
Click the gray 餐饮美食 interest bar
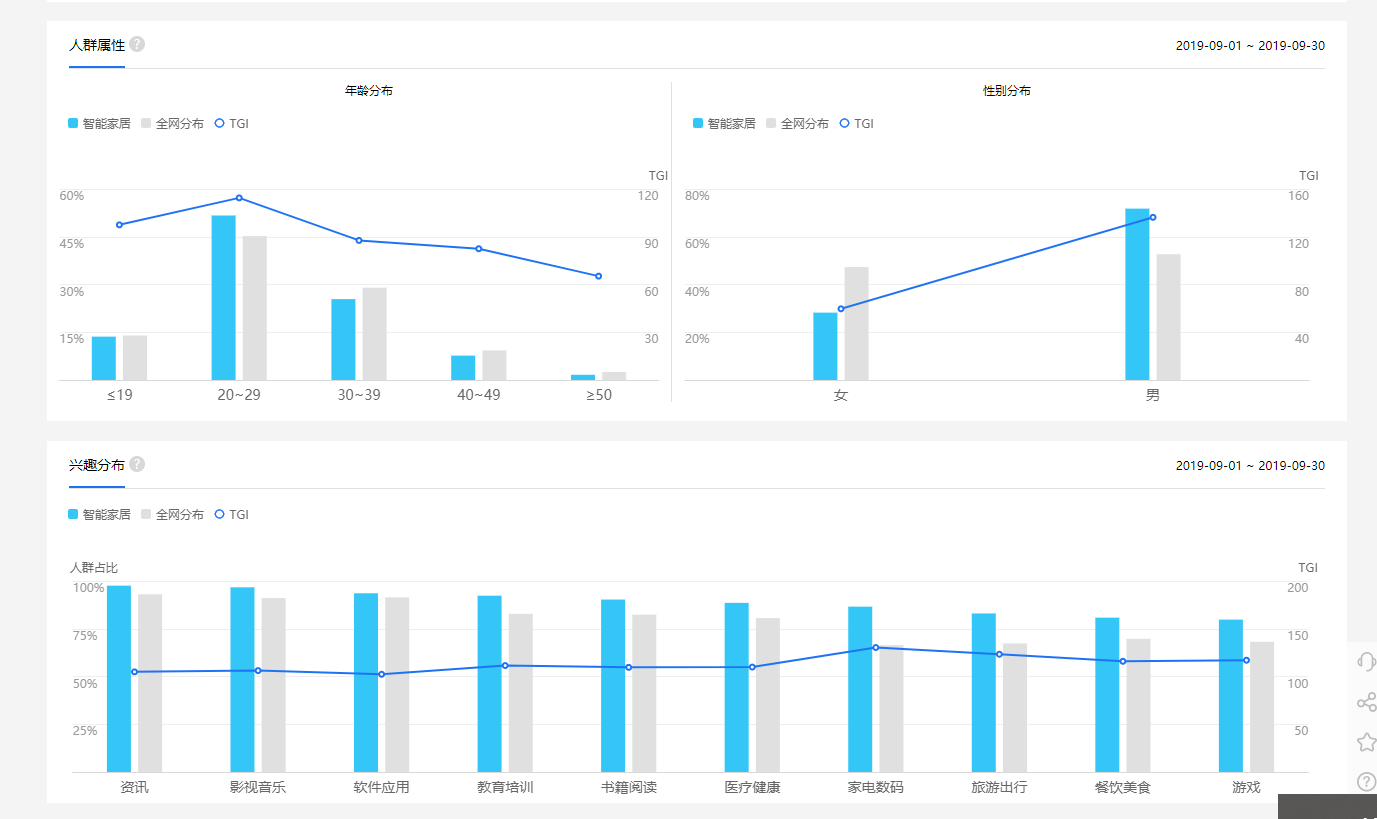coord(1138,706)
